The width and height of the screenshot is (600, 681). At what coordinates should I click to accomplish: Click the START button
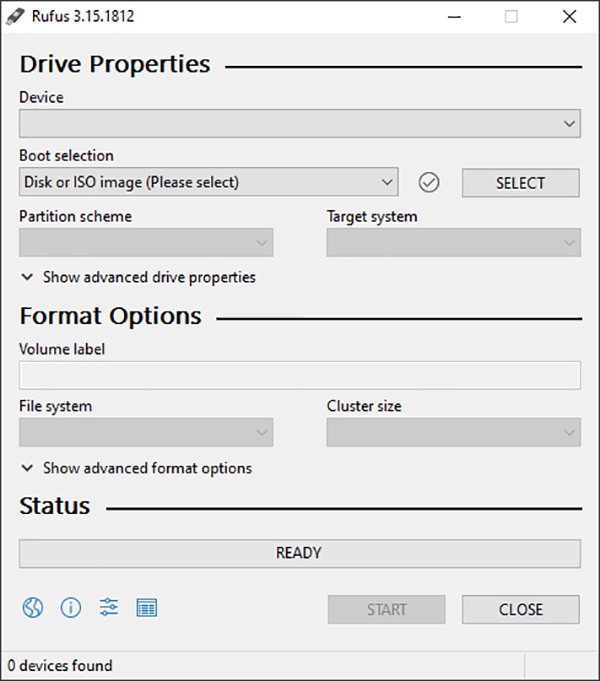(387, 609)
